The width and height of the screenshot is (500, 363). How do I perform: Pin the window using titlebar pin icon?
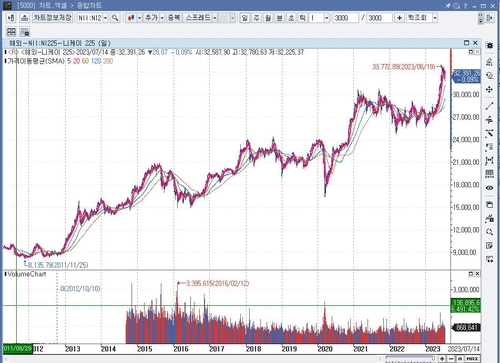448,6
